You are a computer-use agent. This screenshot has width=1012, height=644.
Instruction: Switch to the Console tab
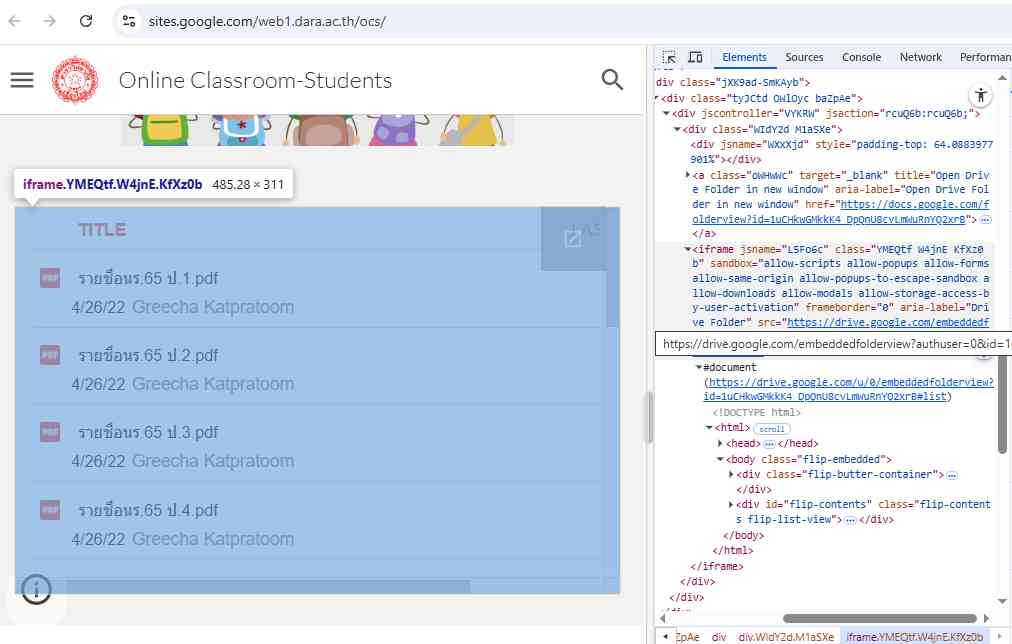click(x=861, y=58)
